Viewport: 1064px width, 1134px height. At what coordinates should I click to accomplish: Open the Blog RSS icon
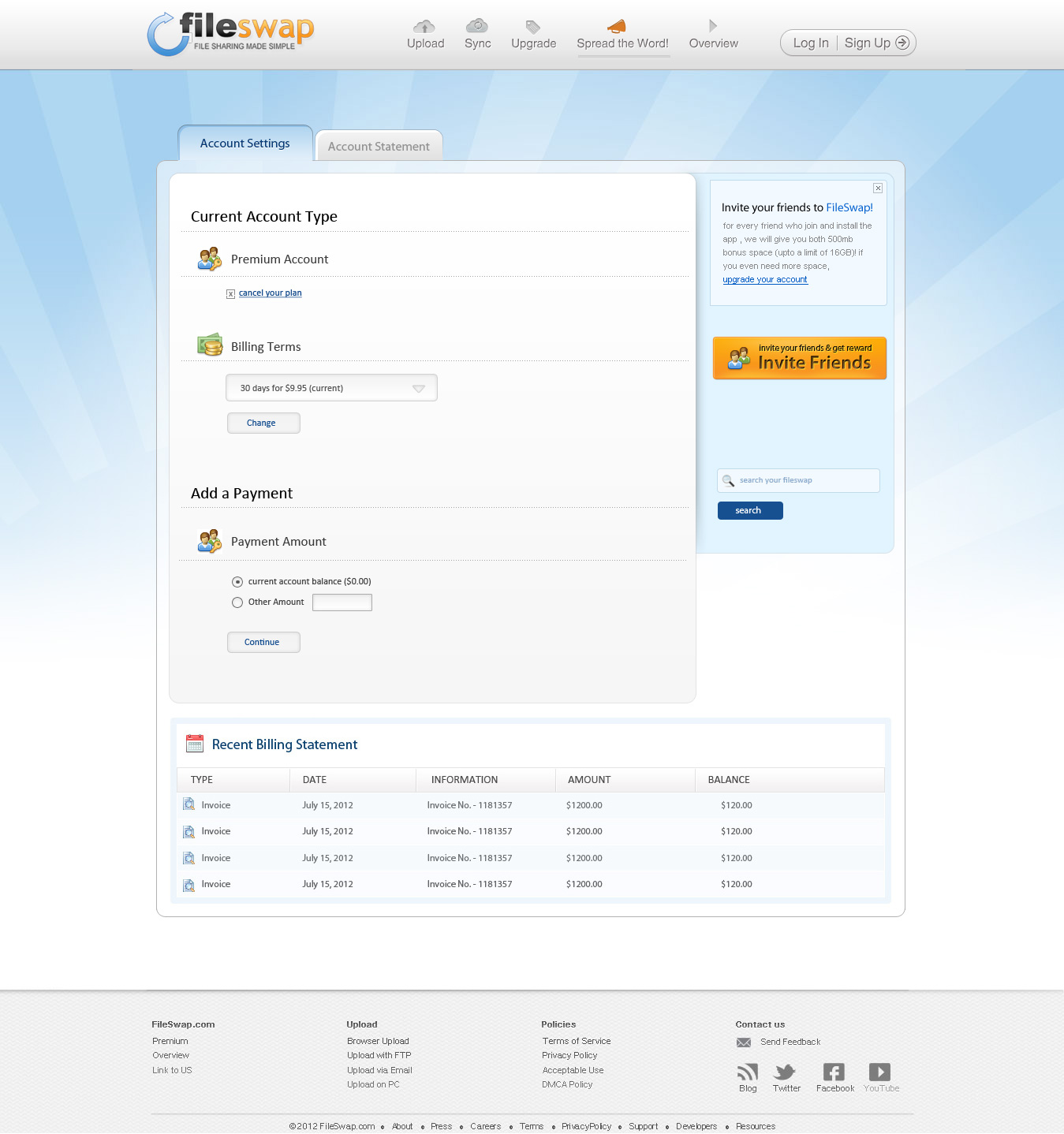point(747,1072)
